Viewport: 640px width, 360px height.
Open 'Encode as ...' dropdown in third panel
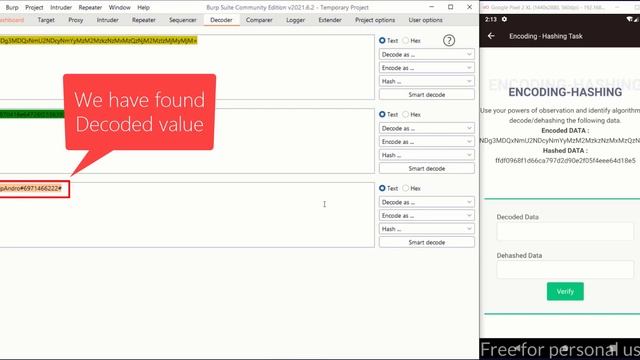427,216
